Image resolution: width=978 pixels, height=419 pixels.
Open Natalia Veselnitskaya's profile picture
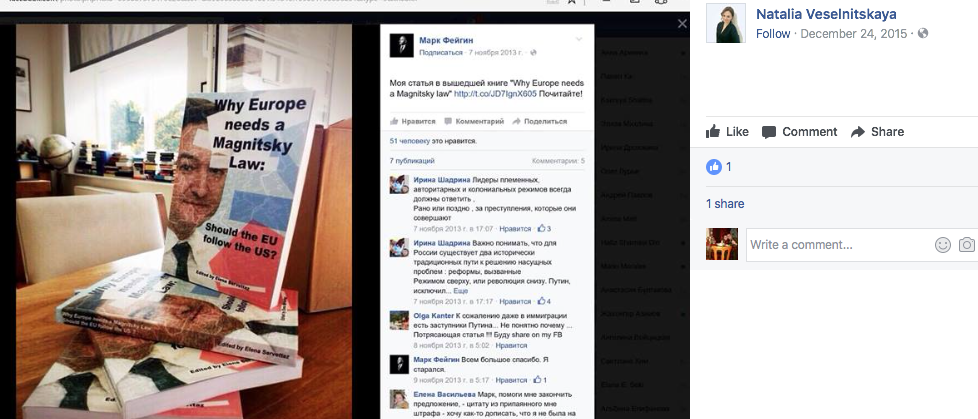click(x=725, y=23)
